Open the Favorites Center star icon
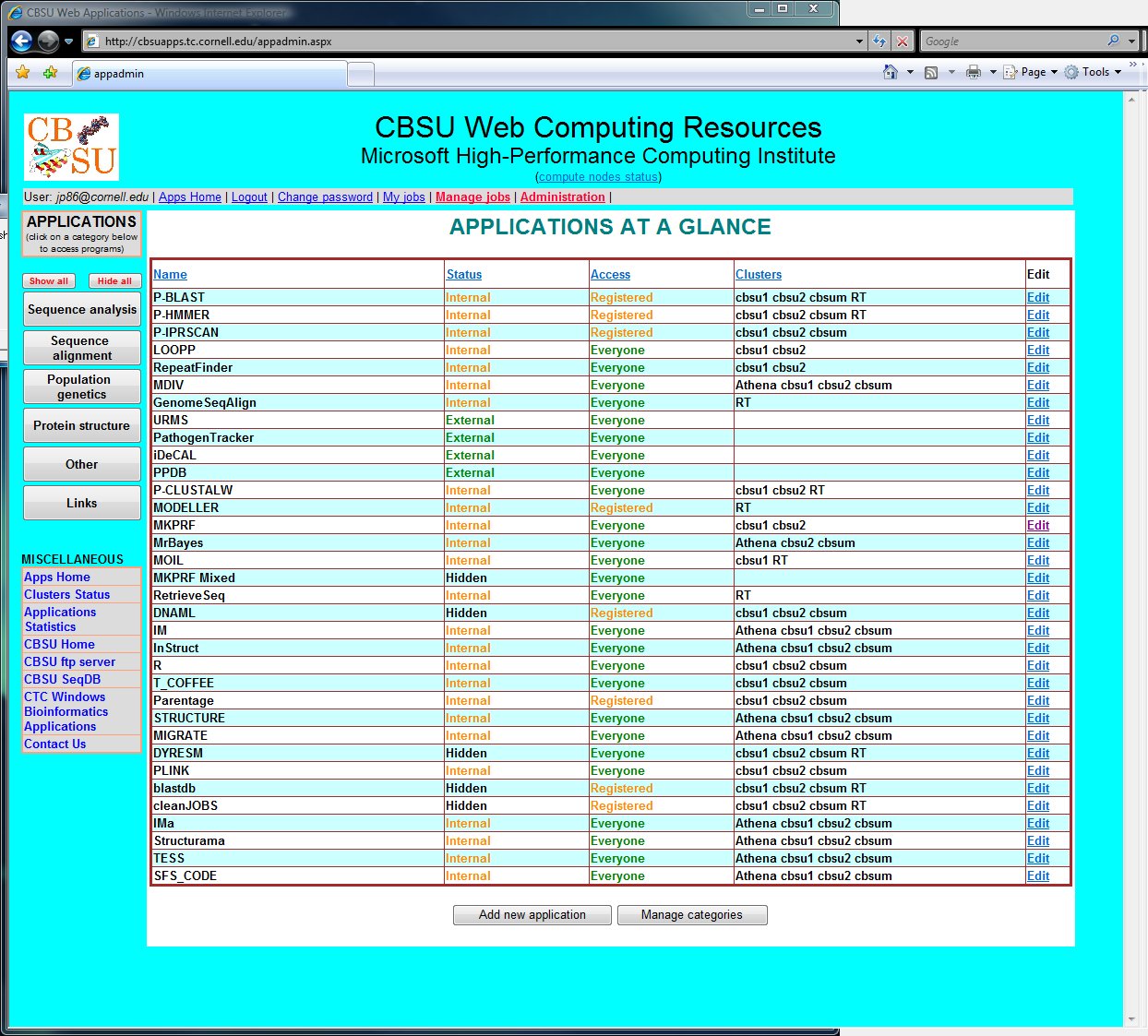Screen dimensions: 1148x1036 23,73
